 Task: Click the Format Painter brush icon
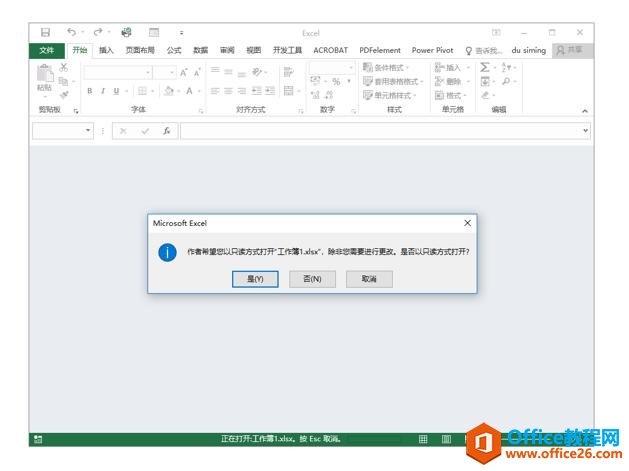pyautogui.click(x=63, y=95)
